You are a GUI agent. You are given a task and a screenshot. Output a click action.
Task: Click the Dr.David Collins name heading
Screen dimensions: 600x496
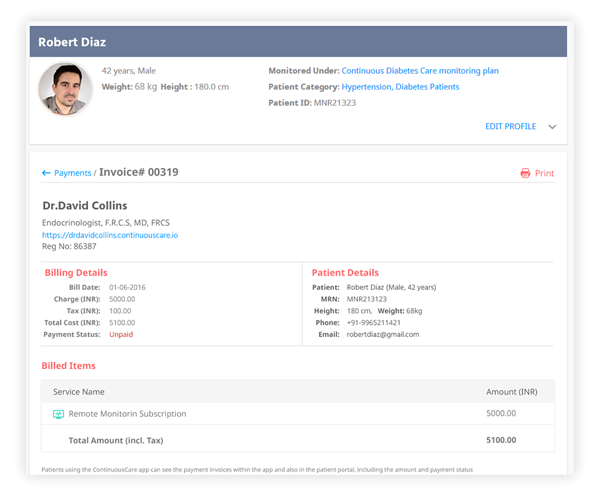tap(85, 206)
